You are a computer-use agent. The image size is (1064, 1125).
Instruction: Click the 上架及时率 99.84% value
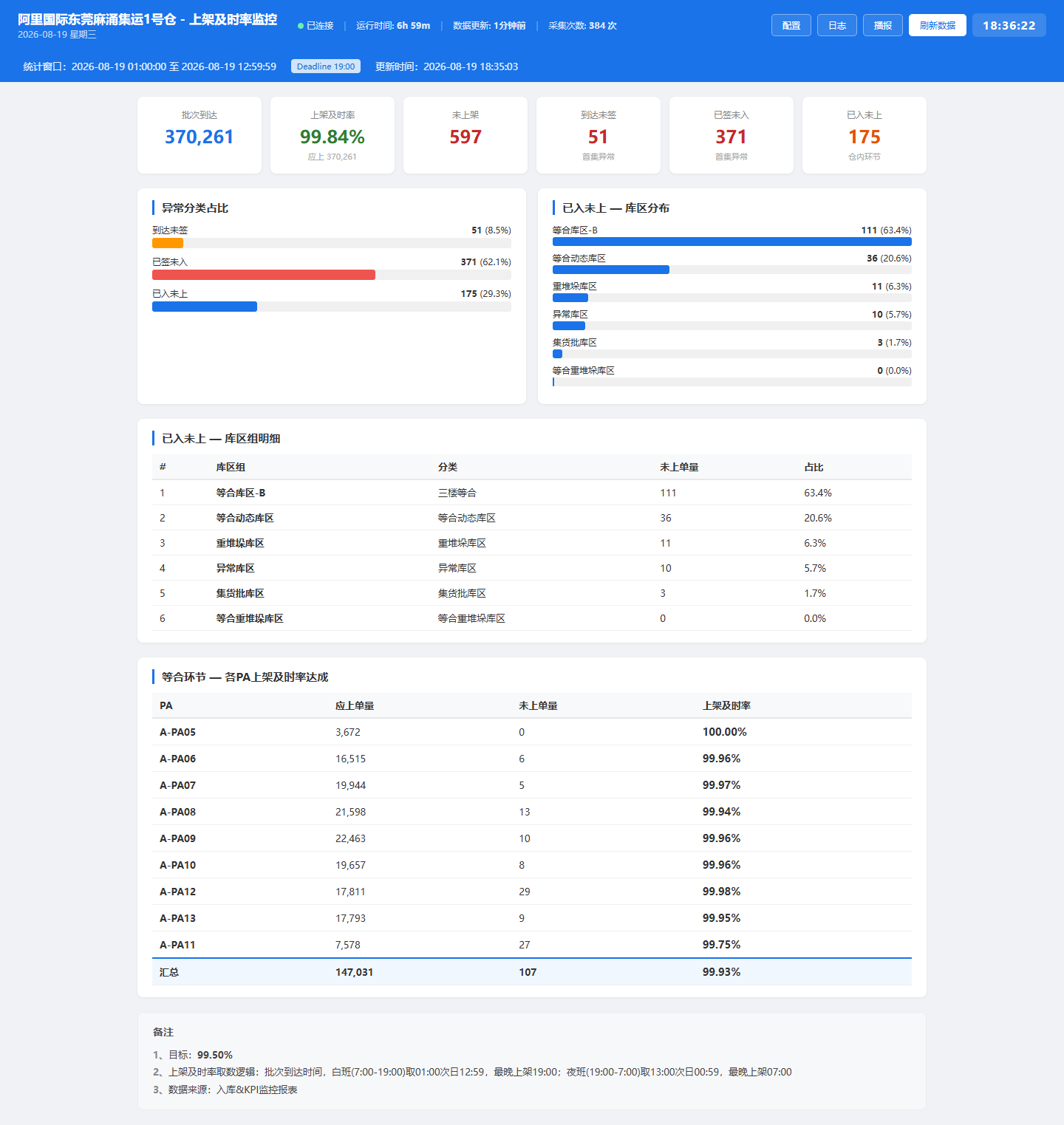click(x=332, y=137)
